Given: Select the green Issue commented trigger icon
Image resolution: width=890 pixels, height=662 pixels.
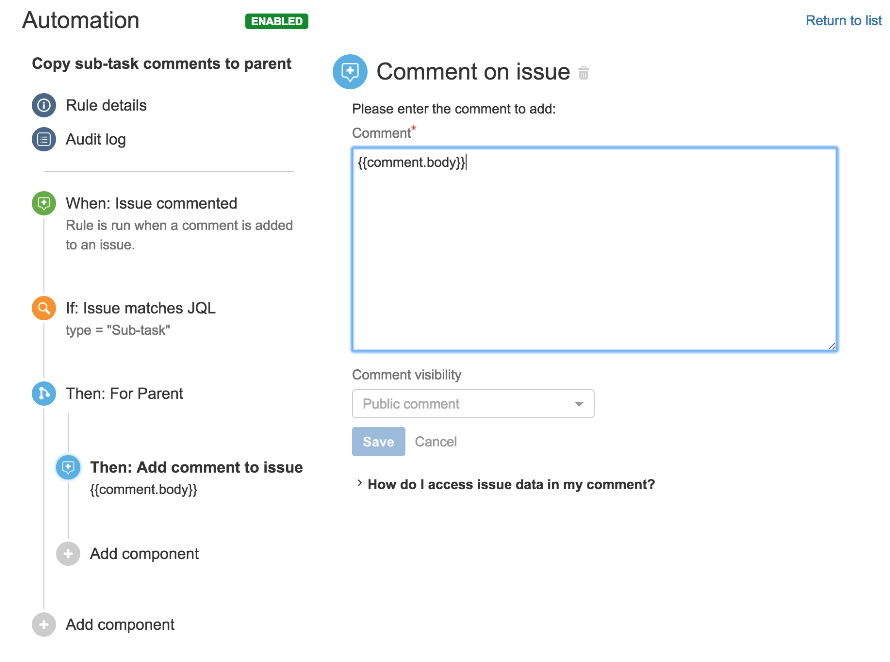Looking at the screenshot, I should [x=43, y=203].
